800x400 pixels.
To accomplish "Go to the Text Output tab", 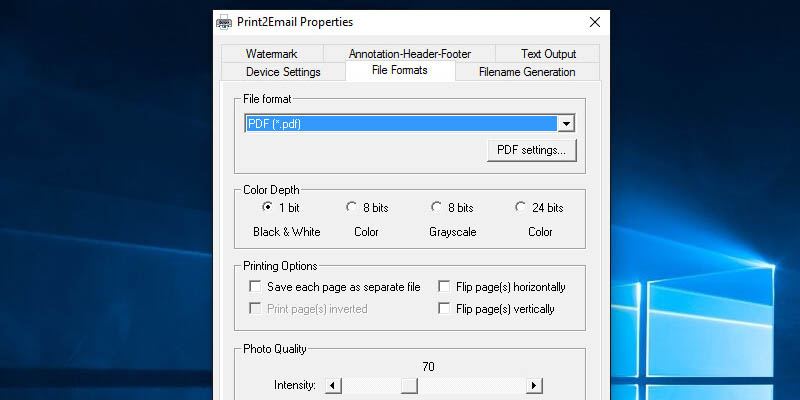I will pyautogui.click(x=548, y=54).
